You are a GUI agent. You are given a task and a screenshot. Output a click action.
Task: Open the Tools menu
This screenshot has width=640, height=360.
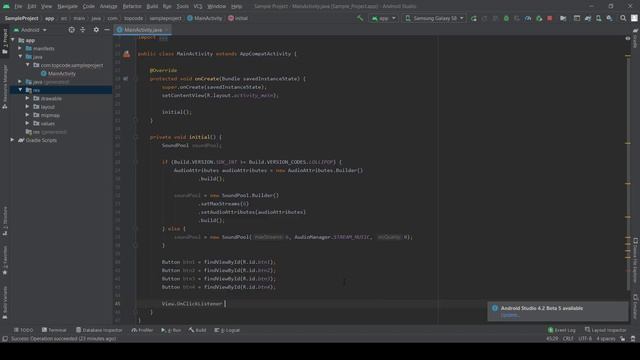click(182, 6)
